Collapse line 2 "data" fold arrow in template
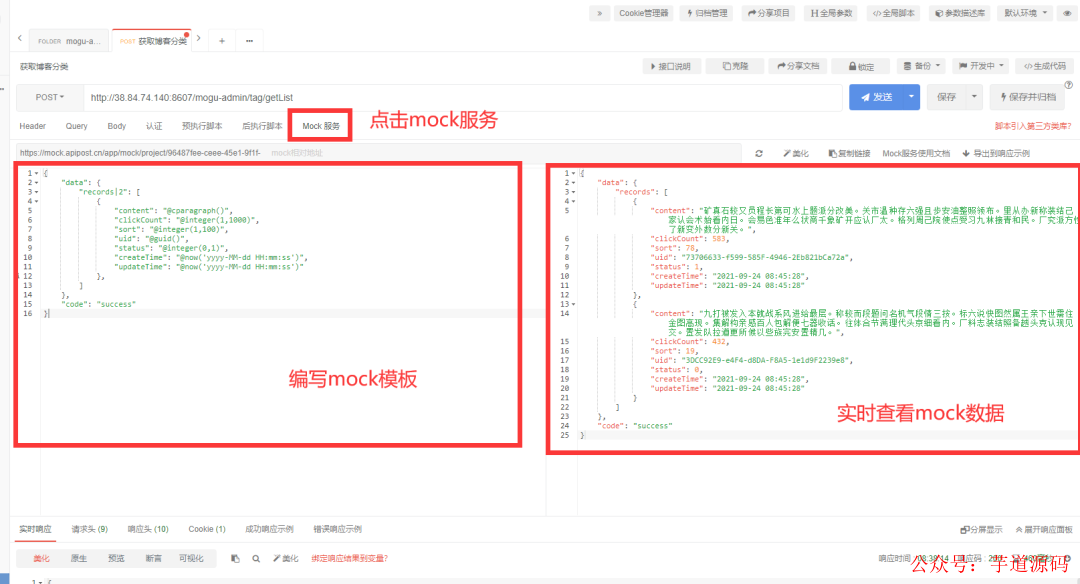Image resolution: width=1080 pixels, height=584 pixels. [x=37, y=182]
